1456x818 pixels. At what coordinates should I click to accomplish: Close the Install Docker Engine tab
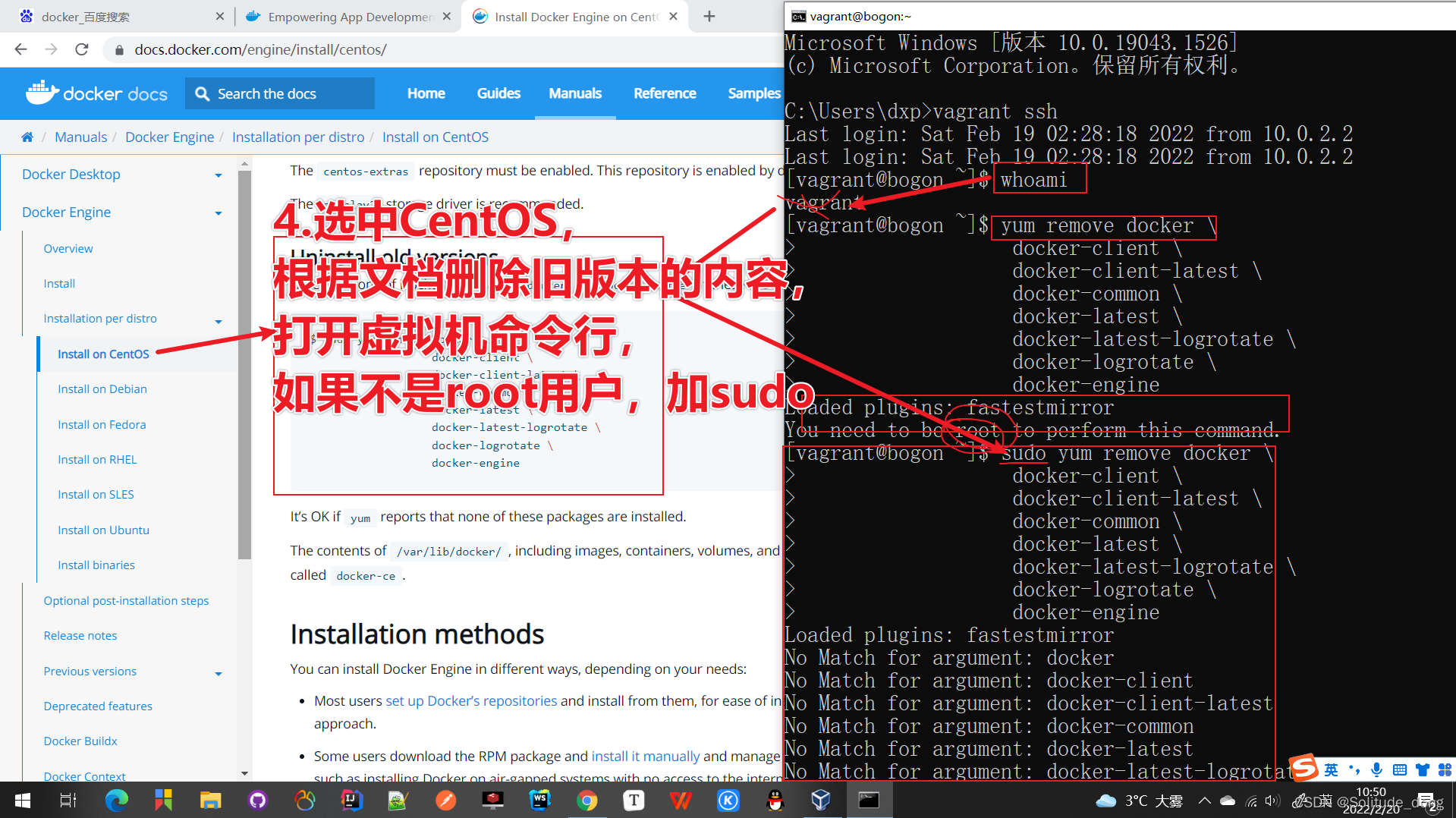pyautogui.click(x=673, y=16)
